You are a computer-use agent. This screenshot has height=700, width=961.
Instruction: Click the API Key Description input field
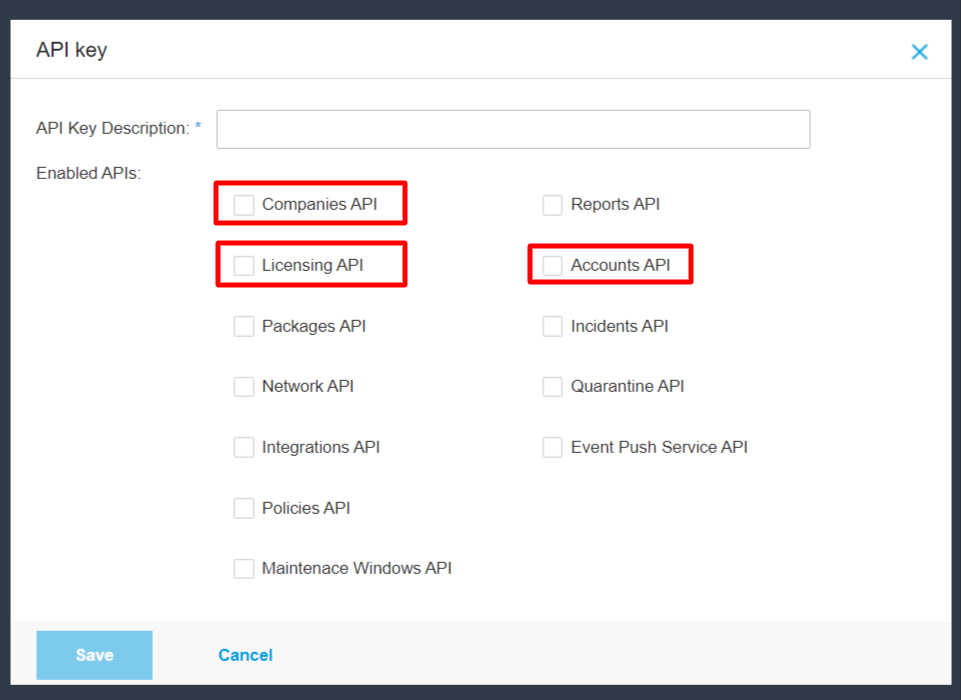coord(513,129)
